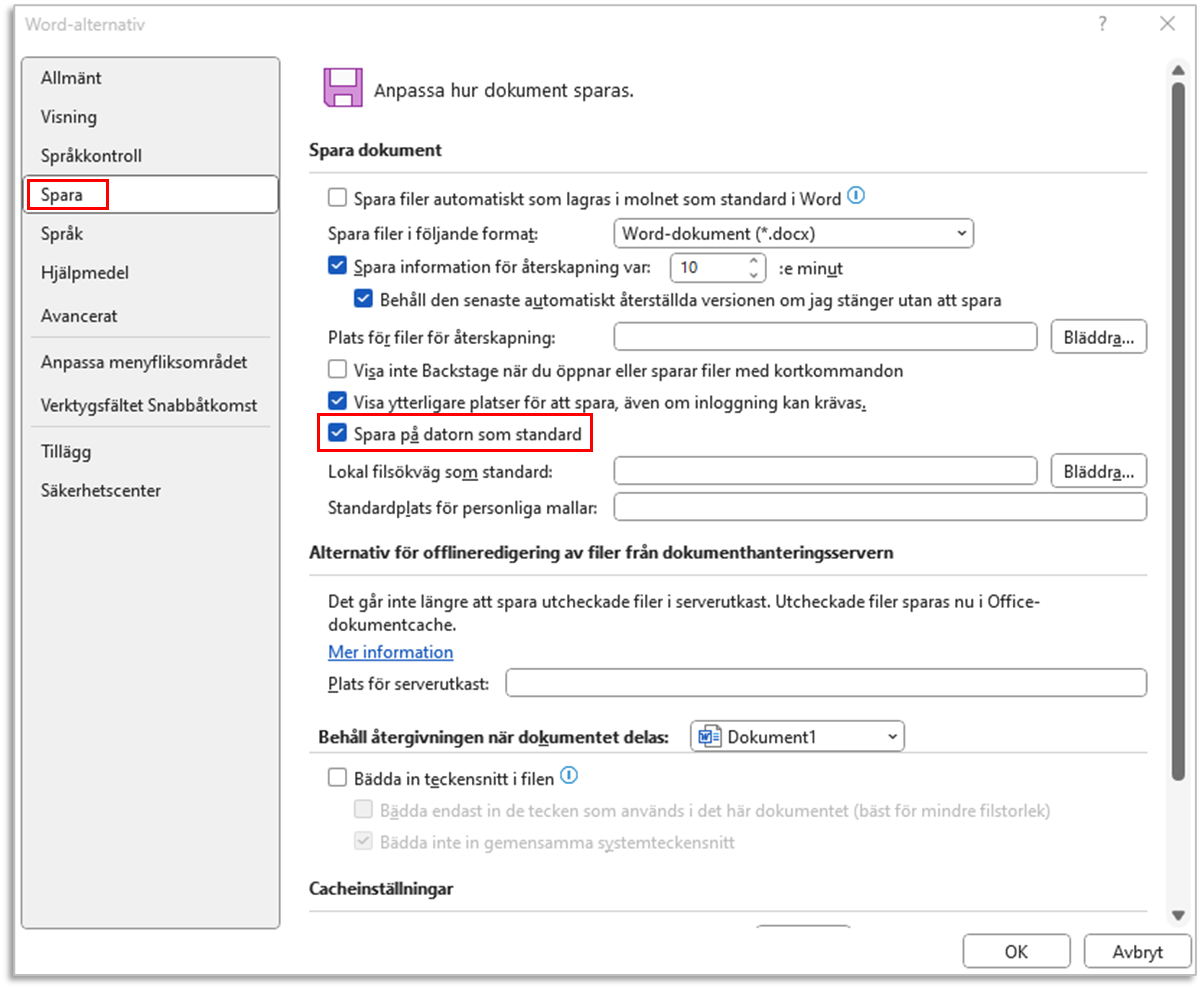Viewport: 1201px width, 989px height.
Task: Decrease the autosave minutes with down arrow
Action: pyautogui.click(x=753, y=274)
